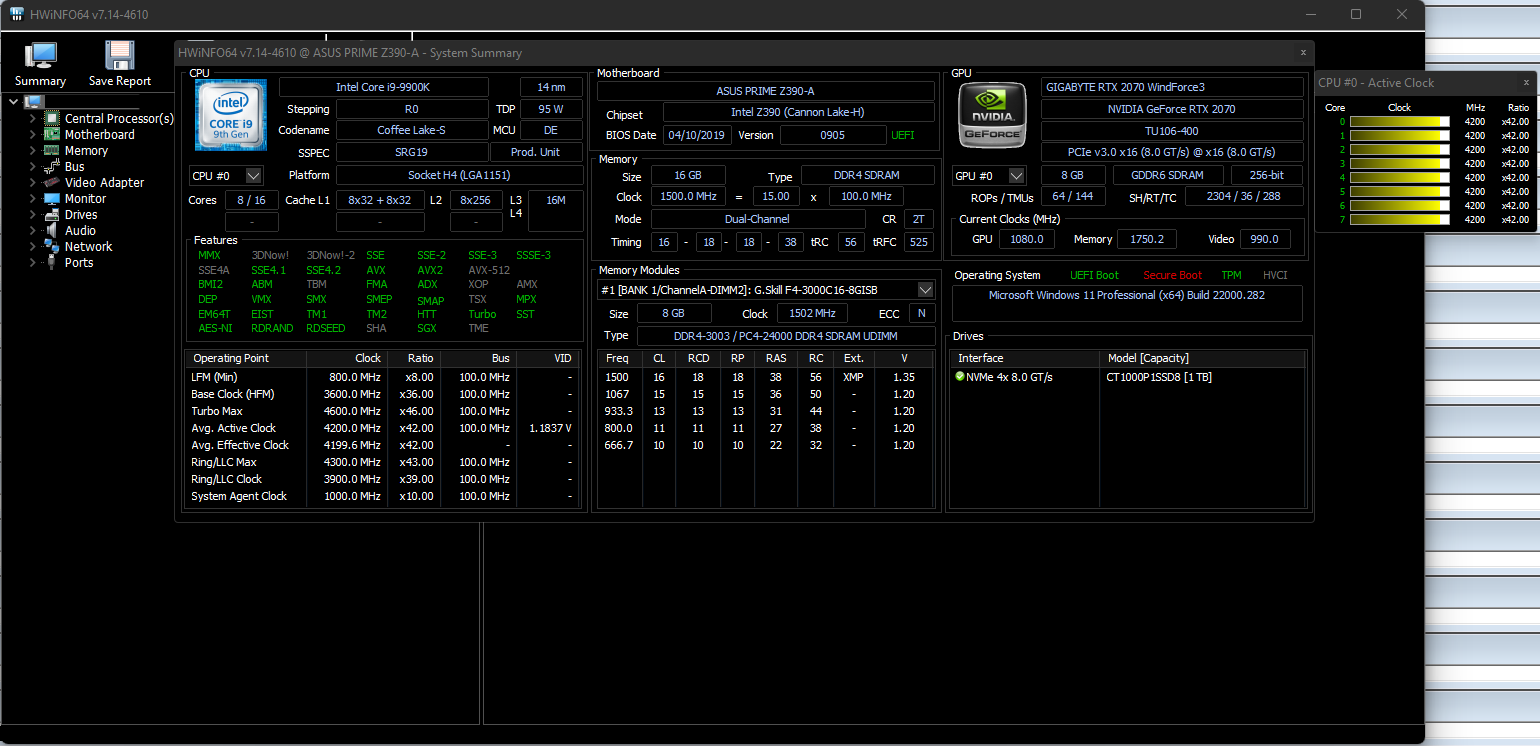The width and height of the screenshot is (1540, 746).
Task: Select the Memory module tree icon
Action: 51,150
